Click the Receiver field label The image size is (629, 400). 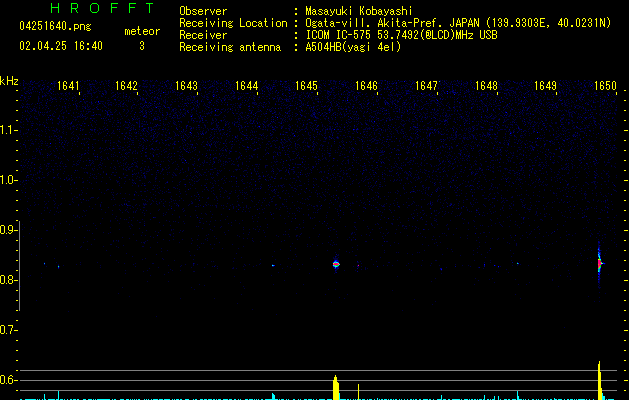tap(203, 35)
